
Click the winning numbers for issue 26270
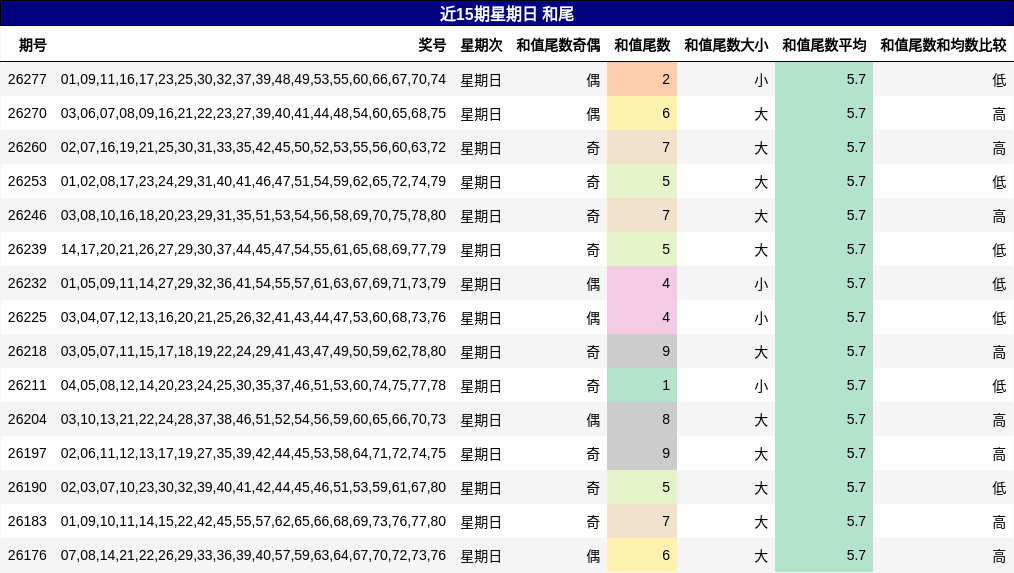(x=254, y=114)
